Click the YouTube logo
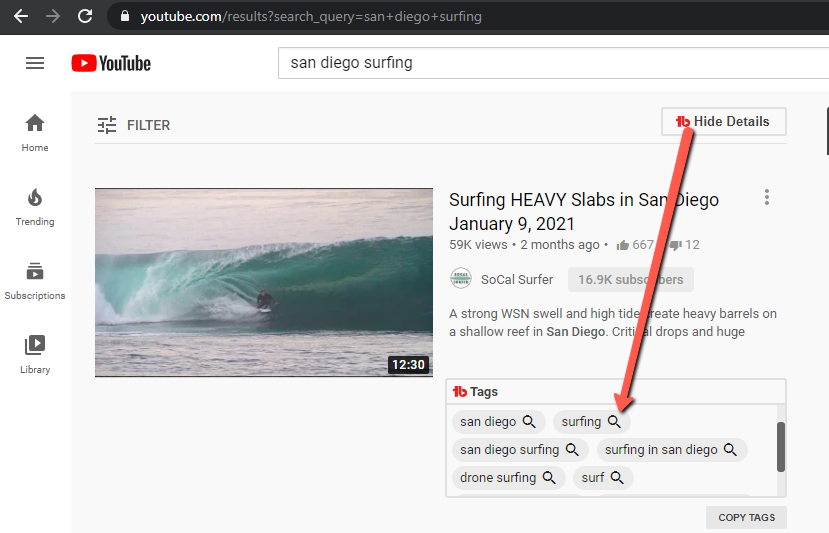Viewport: 829px width, 533px height. pyautogui.click(x=111, y=63)
